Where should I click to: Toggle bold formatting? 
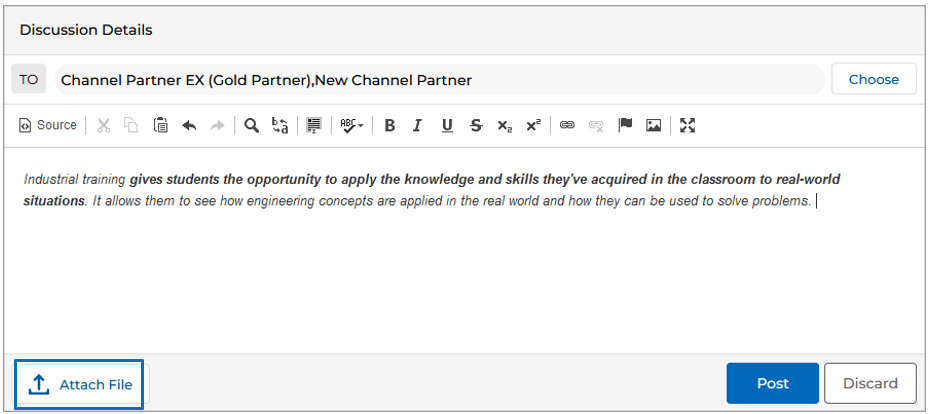pyautogui.click(x=389, y=125)
